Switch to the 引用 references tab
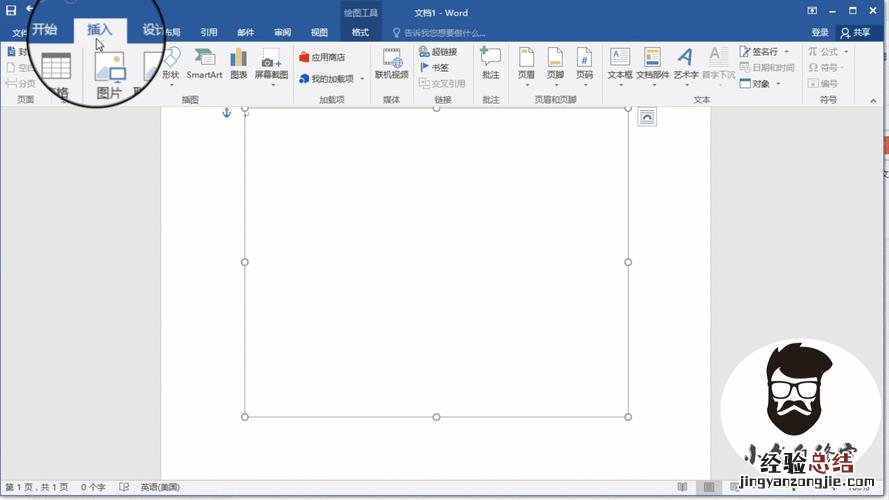This screenshot has width=889, height=500. tap(208, 33)
